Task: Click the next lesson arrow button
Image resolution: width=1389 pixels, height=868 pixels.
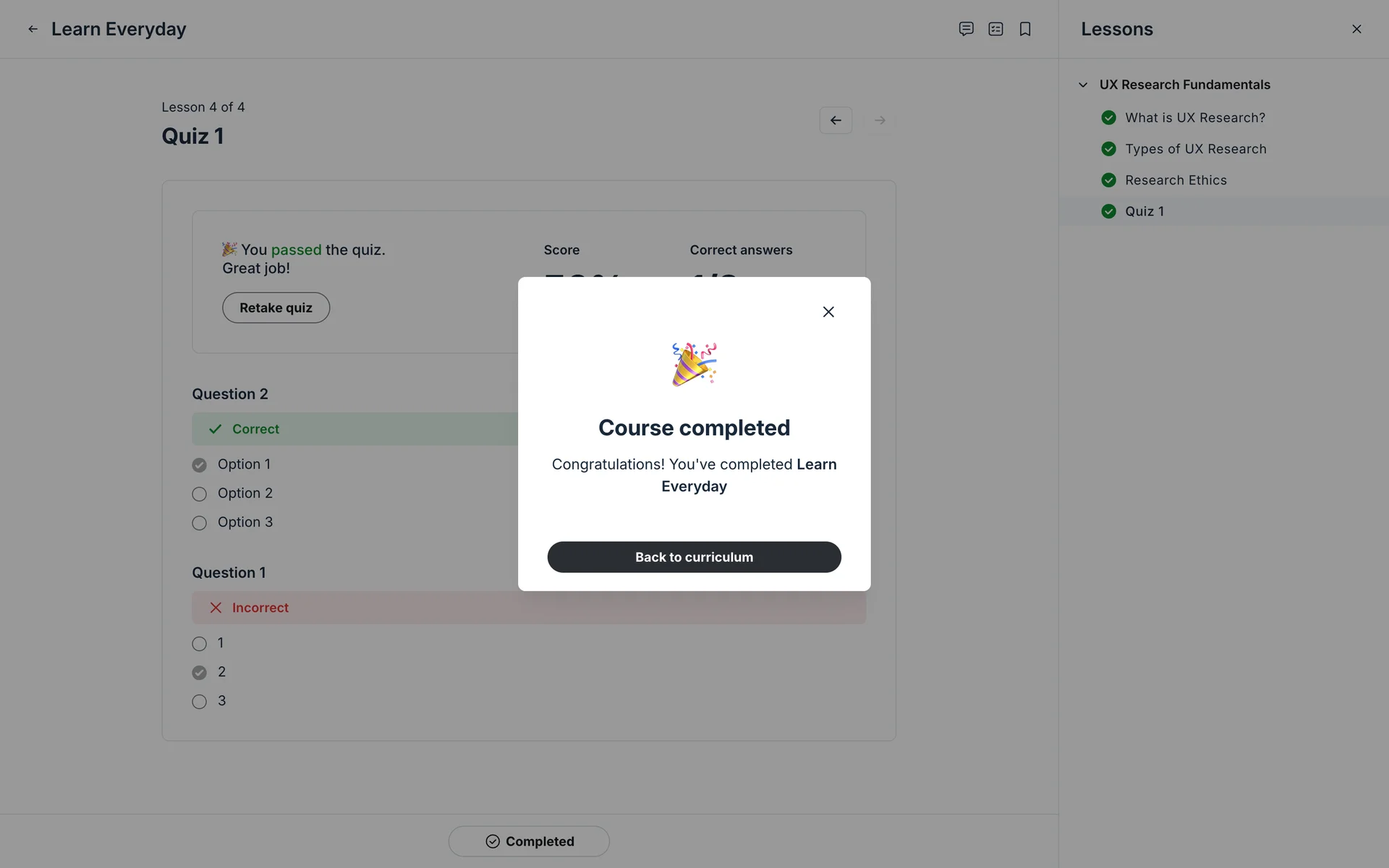Action: [880, 120]
